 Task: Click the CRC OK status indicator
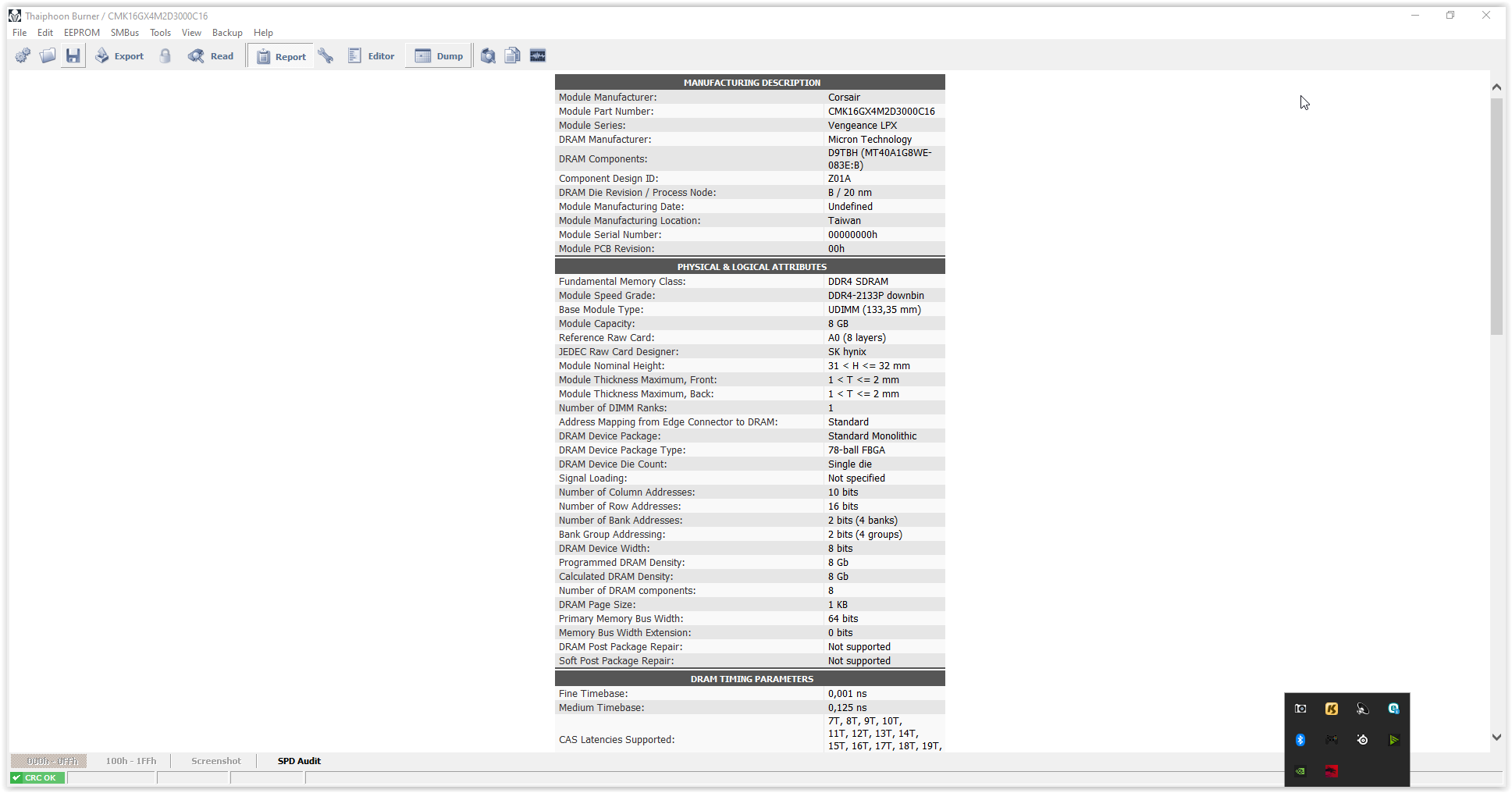(37, 777)
